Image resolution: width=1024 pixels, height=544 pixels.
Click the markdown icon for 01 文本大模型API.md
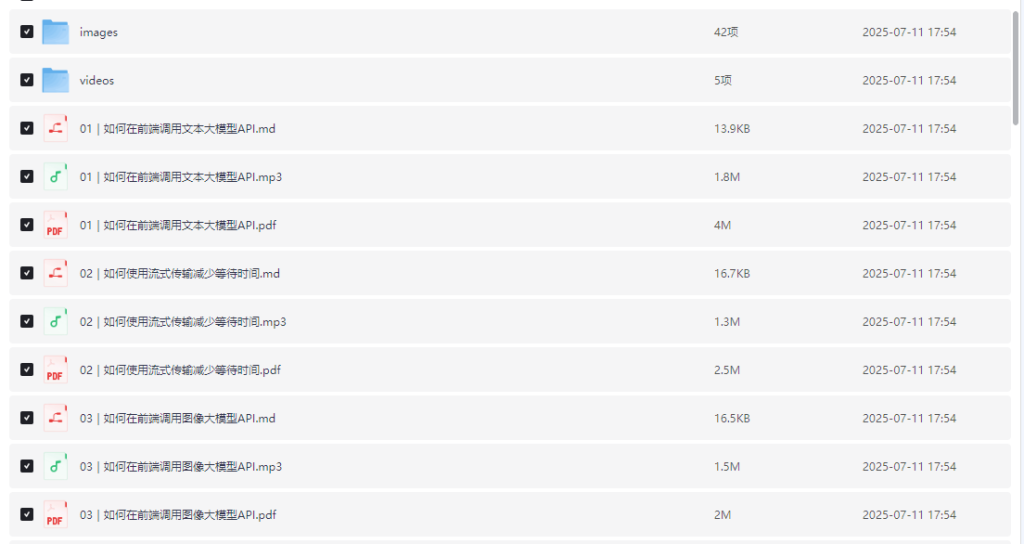55,129
